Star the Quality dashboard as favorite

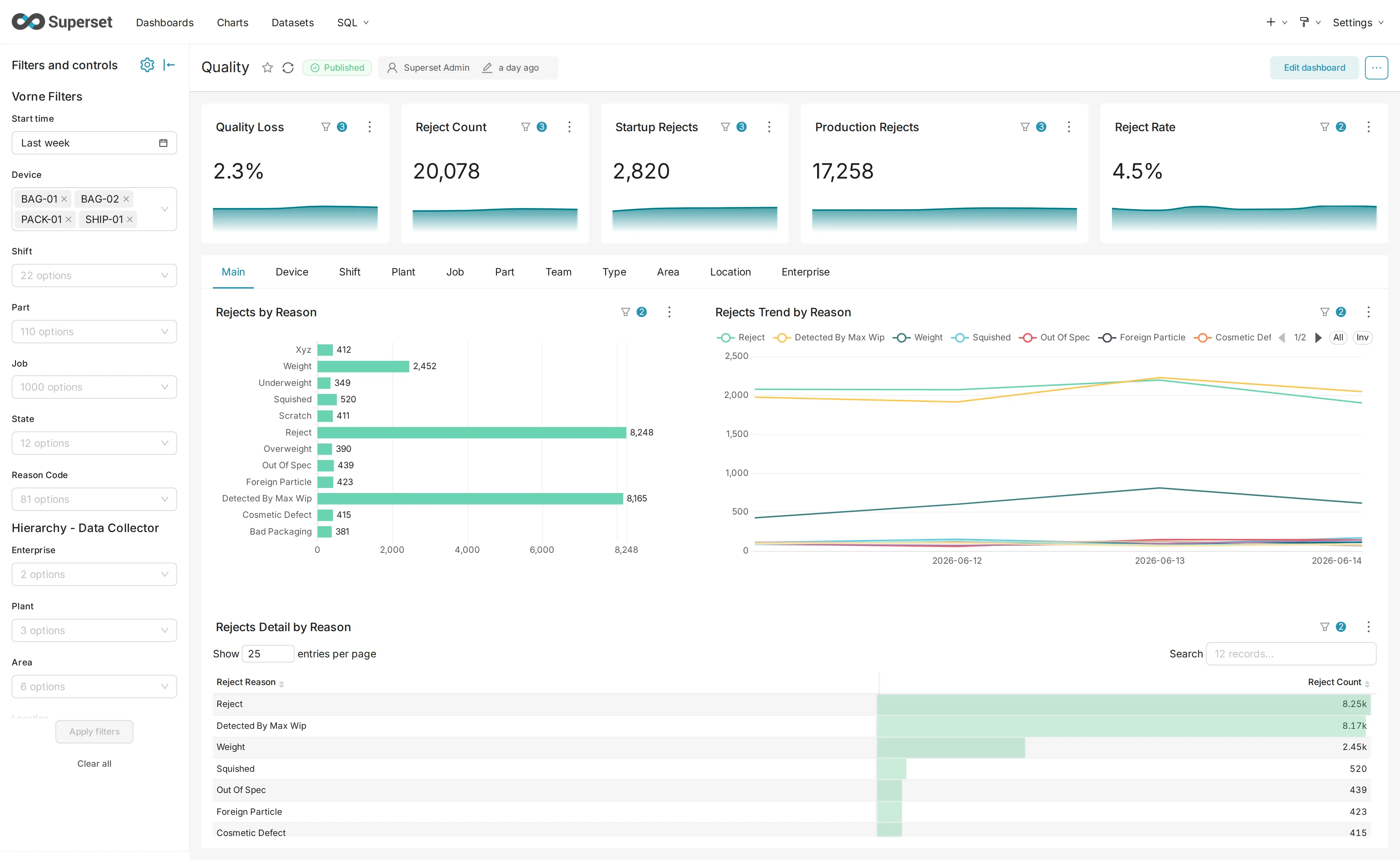coord(267,68)
